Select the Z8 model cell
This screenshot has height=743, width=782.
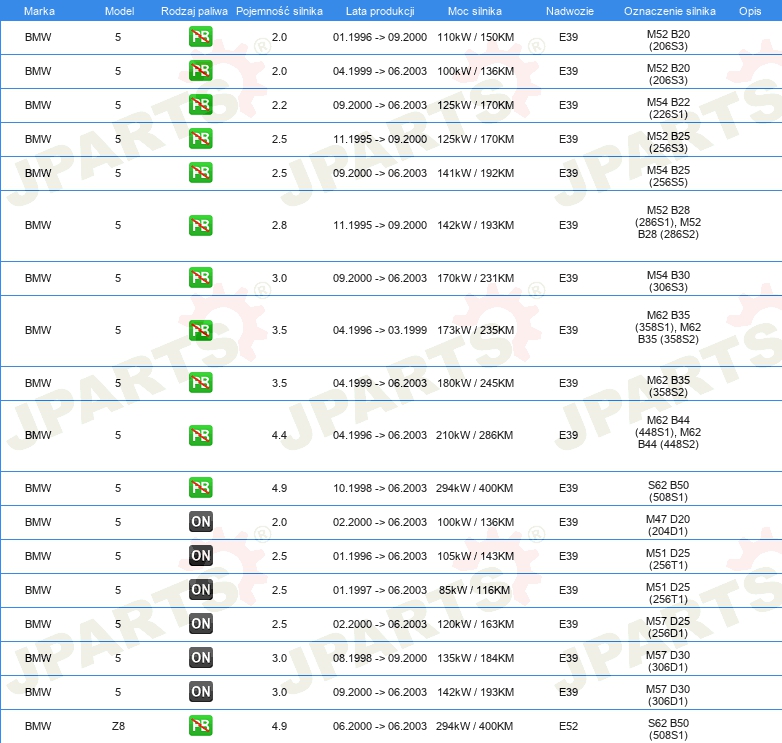pyautogui.click(x=118, y=726)
